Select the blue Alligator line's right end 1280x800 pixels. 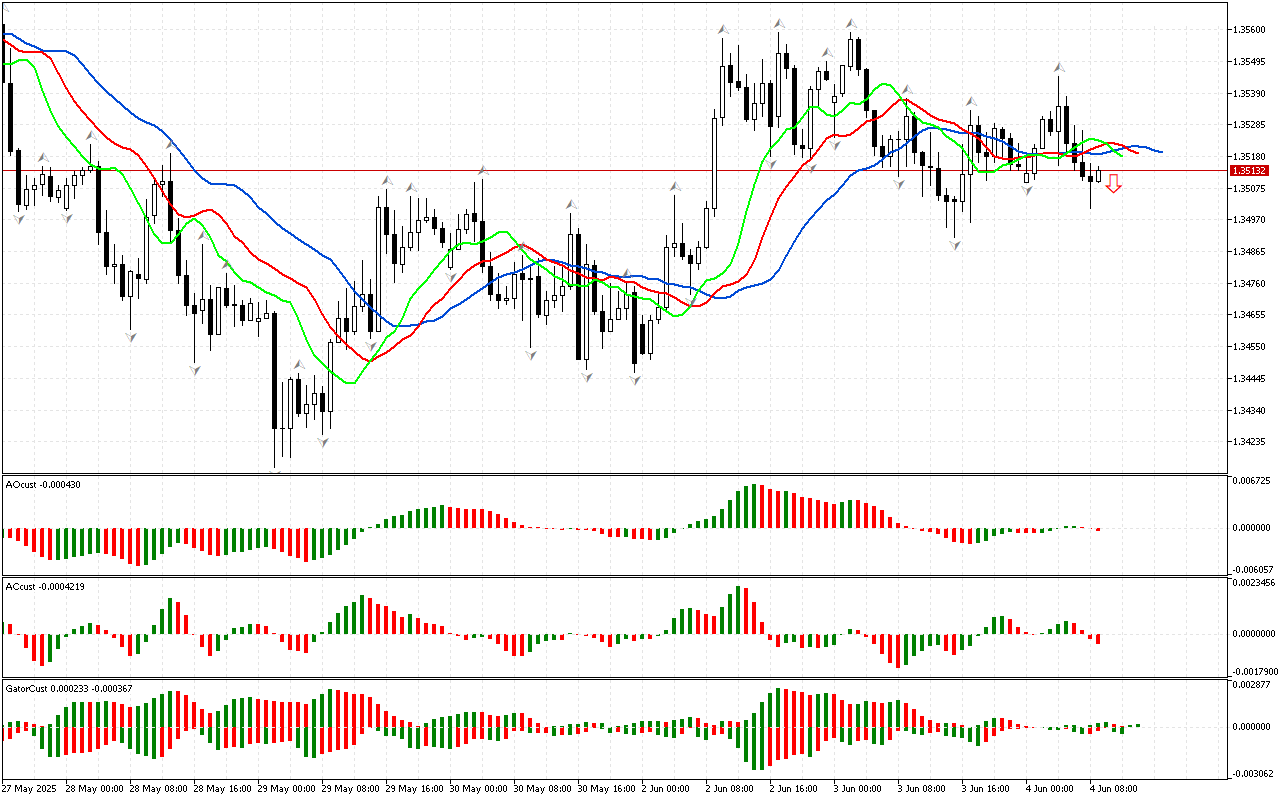tap(1160, 152)
